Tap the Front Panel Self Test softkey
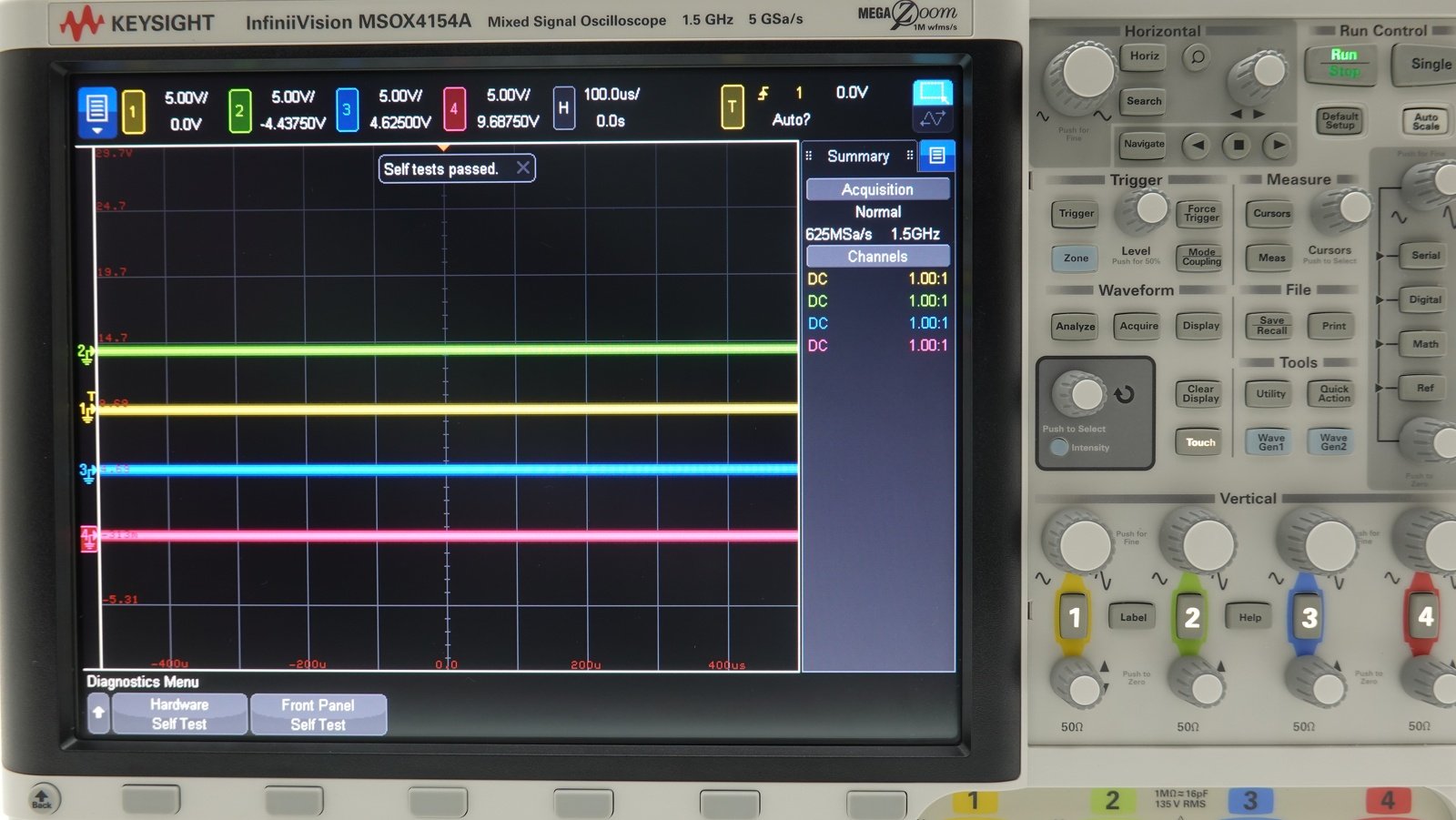 318,714
